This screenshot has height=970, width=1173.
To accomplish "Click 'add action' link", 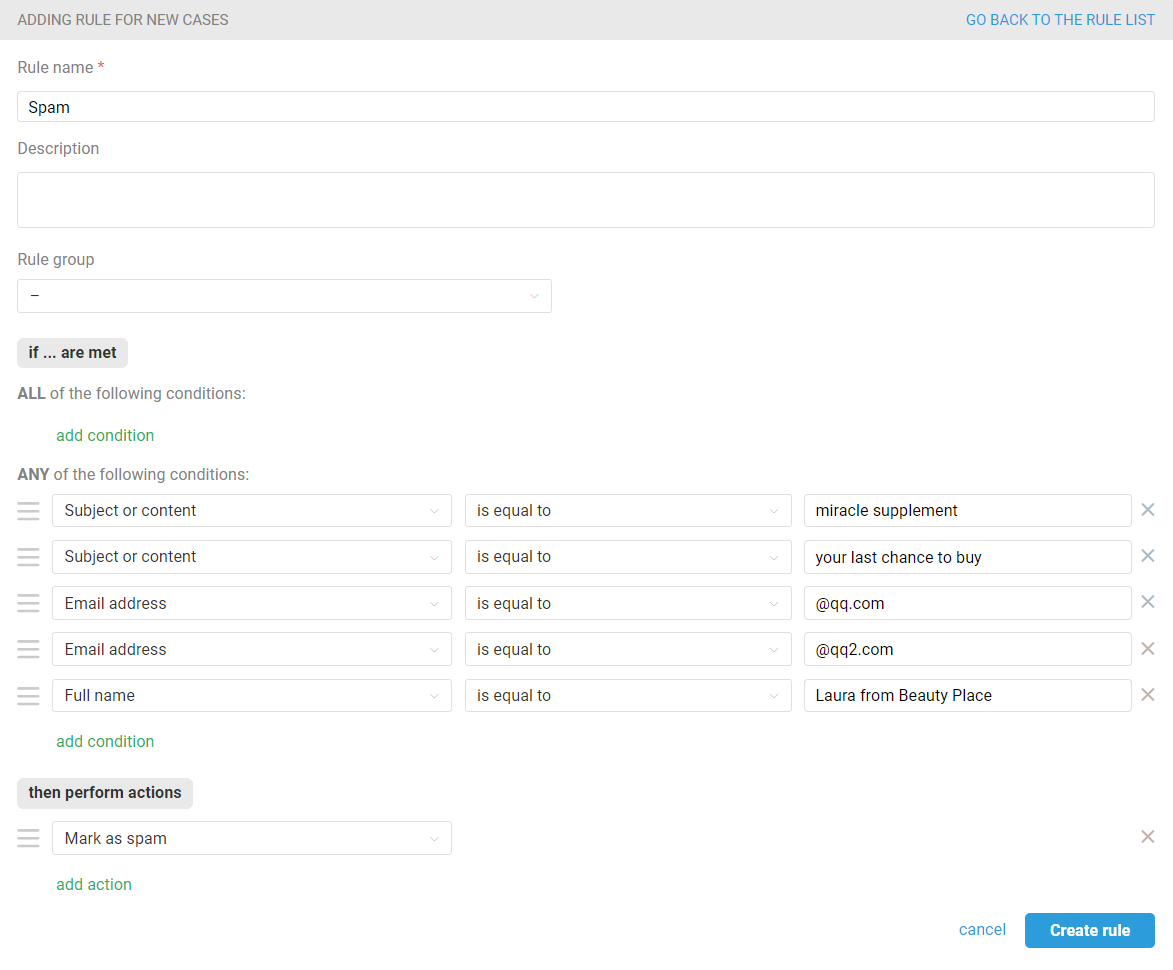I will click(94, 884).
